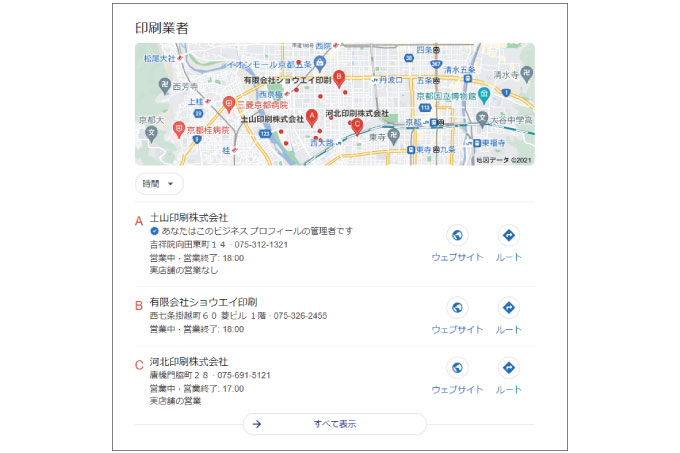This screenshot has width=680, height=453.
Task: Click ルート label for 有限会社ショウエイ印刷
Action: pyautogui.click(x=509, y=329)
